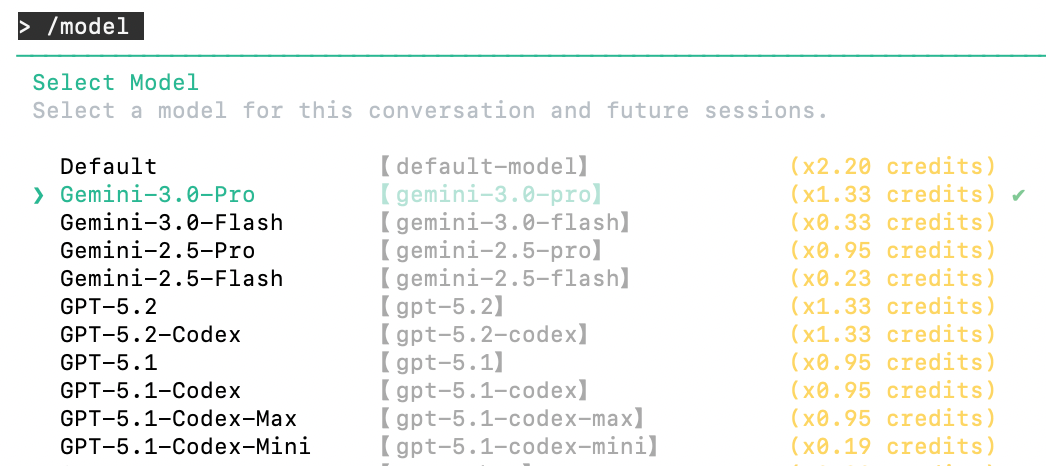Select the GPT-5.1 model entry

click(108, 362)
